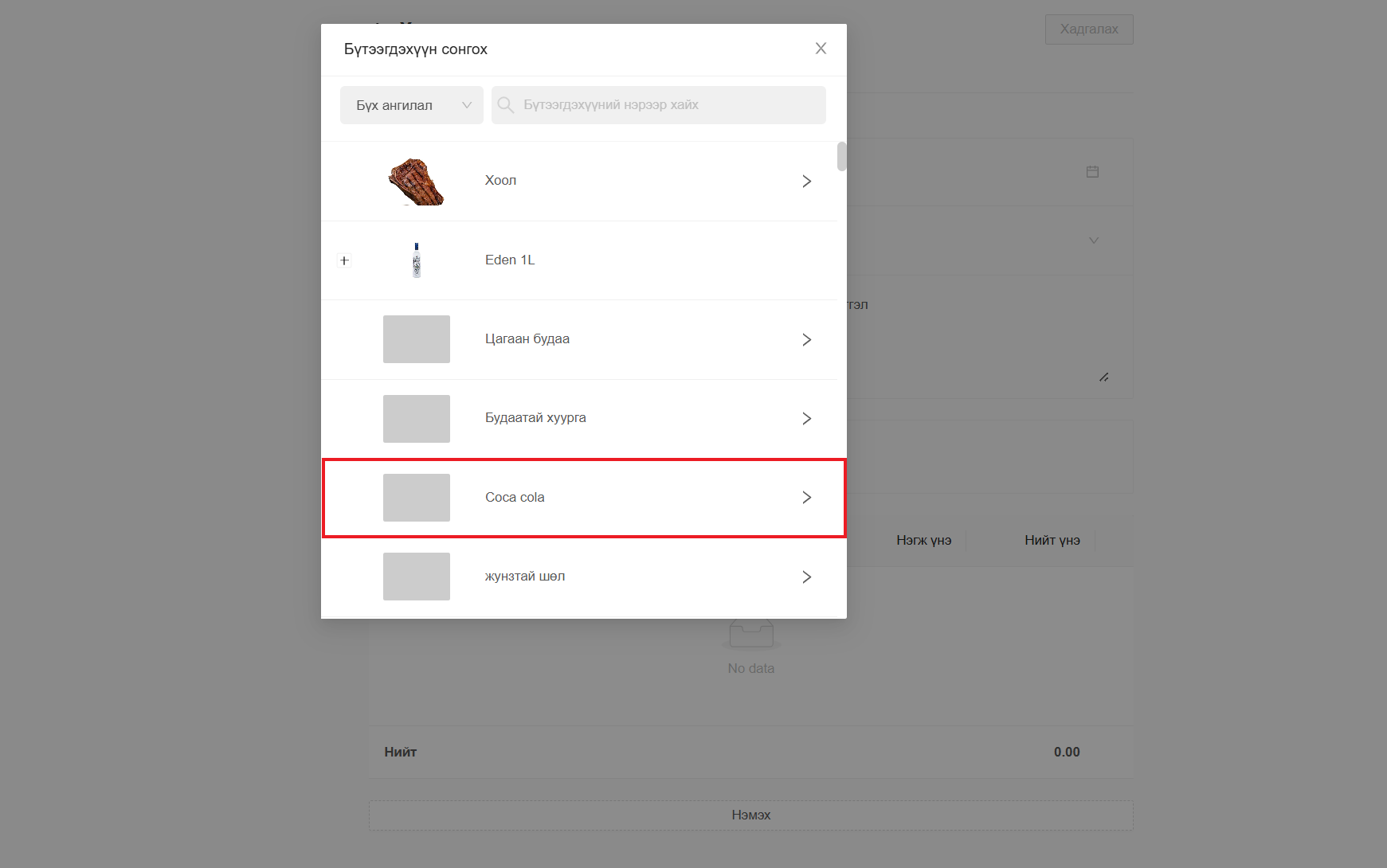Click the plus icon beside Eden 1L
1387x868 pixels.
344,260
